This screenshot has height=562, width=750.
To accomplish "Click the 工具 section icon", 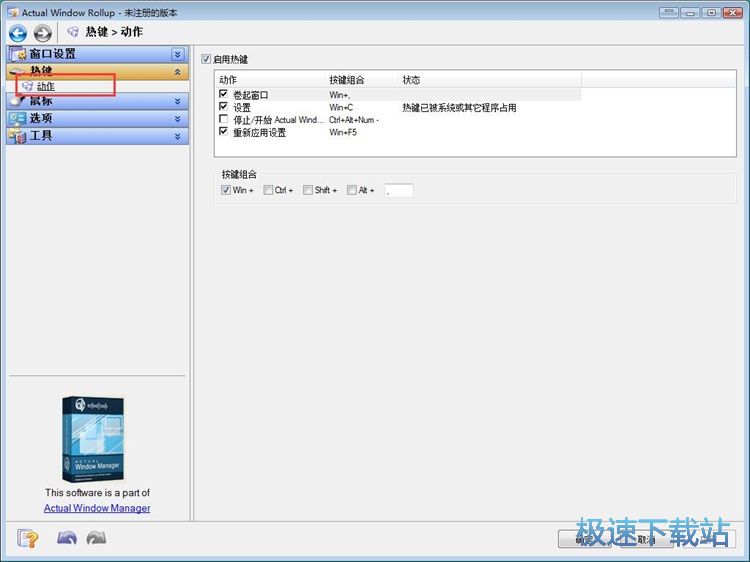I will 17,135.
